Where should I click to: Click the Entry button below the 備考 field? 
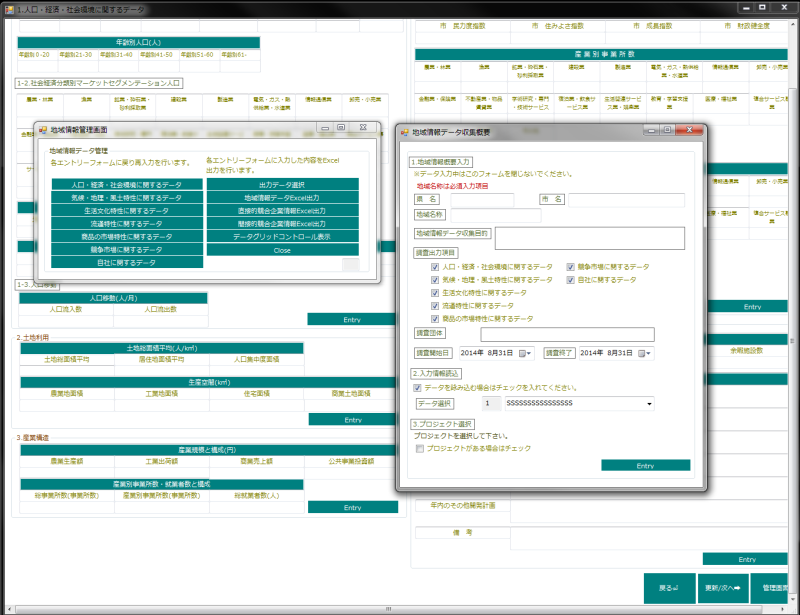coord(745,559)
